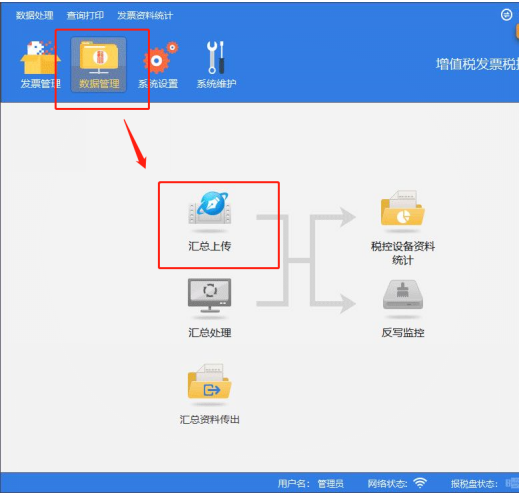Image resolution: width=520 pixels, height=494 pixels.
Task: Open the 查询打印 menu
Action: 85,15
